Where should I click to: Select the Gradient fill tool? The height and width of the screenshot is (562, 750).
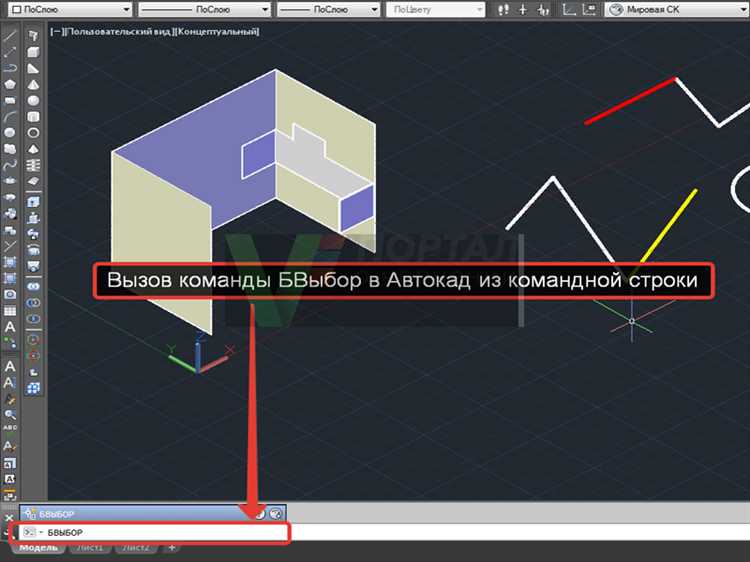[x=10, y=278]
